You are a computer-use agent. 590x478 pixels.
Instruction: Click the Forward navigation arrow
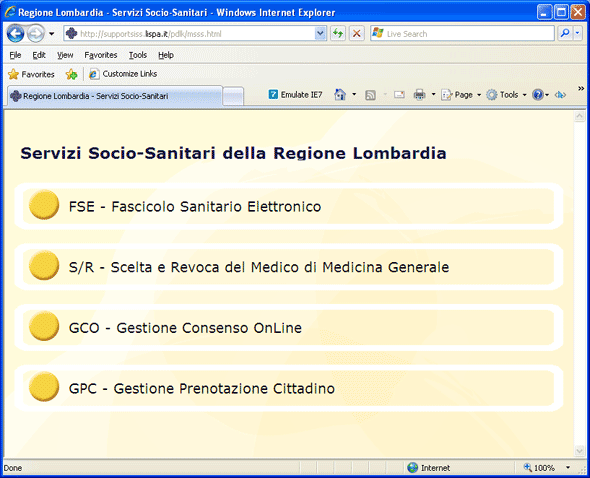click(36, 34)
